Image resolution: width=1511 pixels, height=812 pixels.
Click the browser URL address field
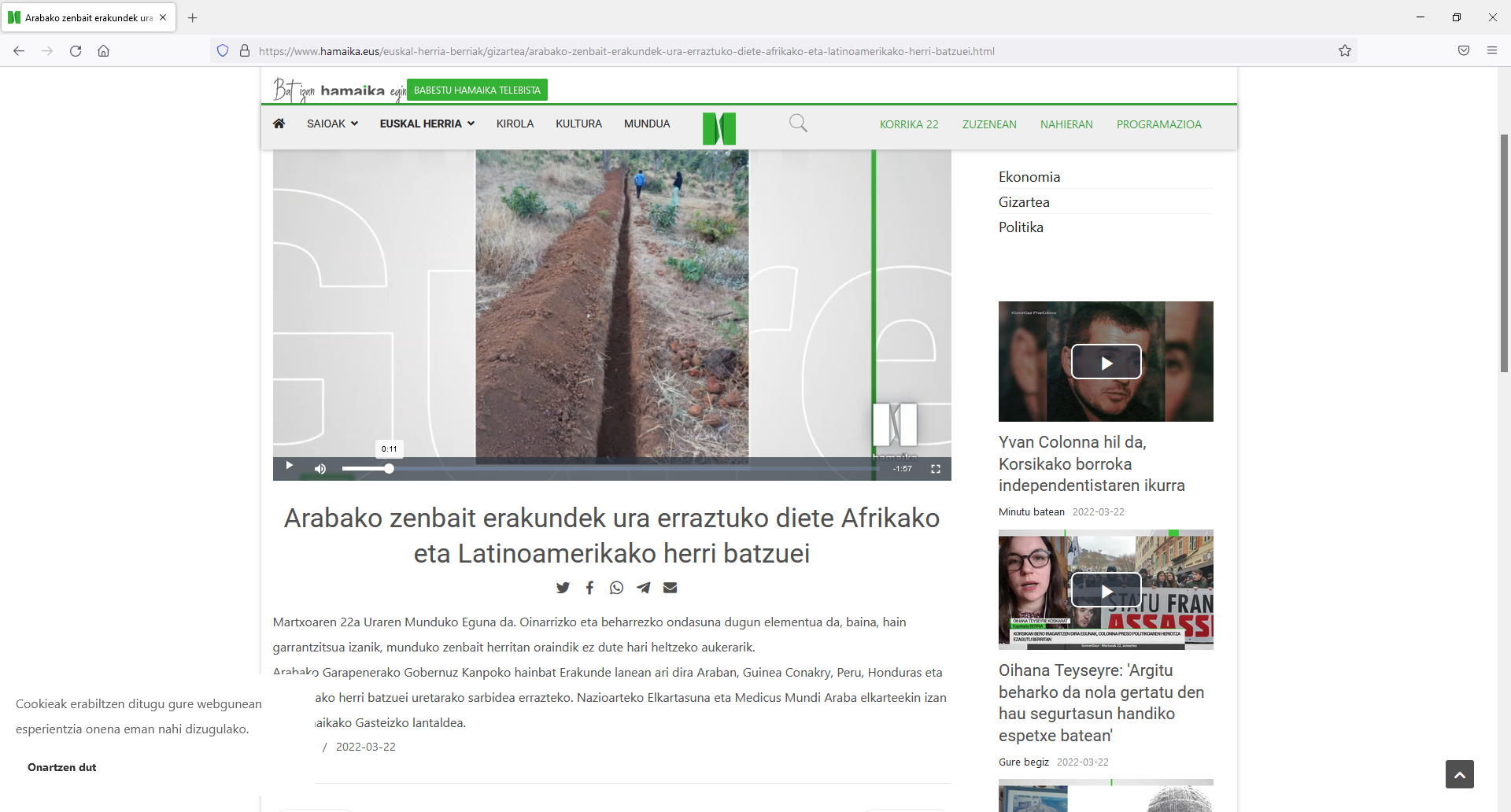click(x=783, y=51)
